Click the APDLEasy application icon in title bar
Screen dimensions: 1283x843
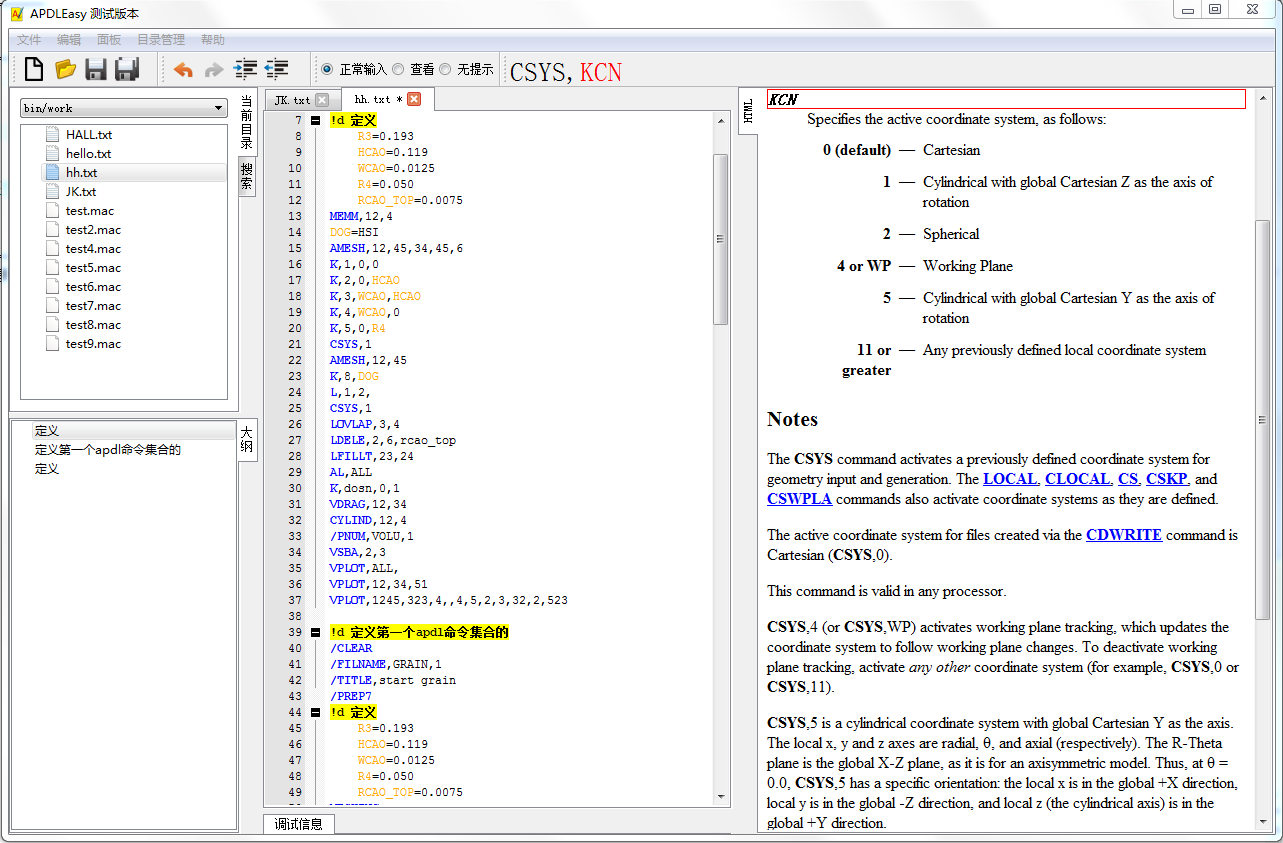(x=17, y=13)
